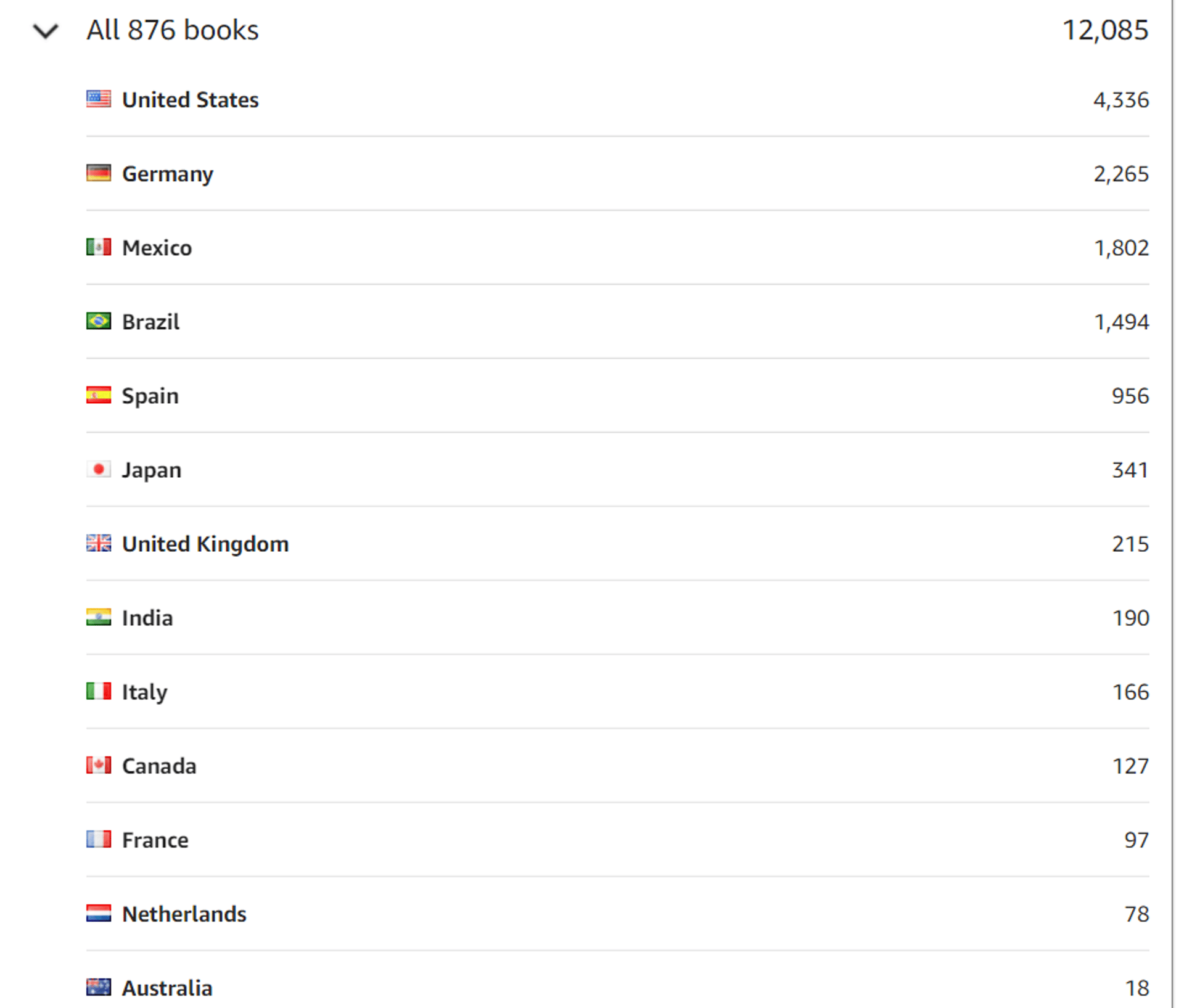Click the All 876 books heading
This screenshot has height=1008, width=1184.
(173, 30)
